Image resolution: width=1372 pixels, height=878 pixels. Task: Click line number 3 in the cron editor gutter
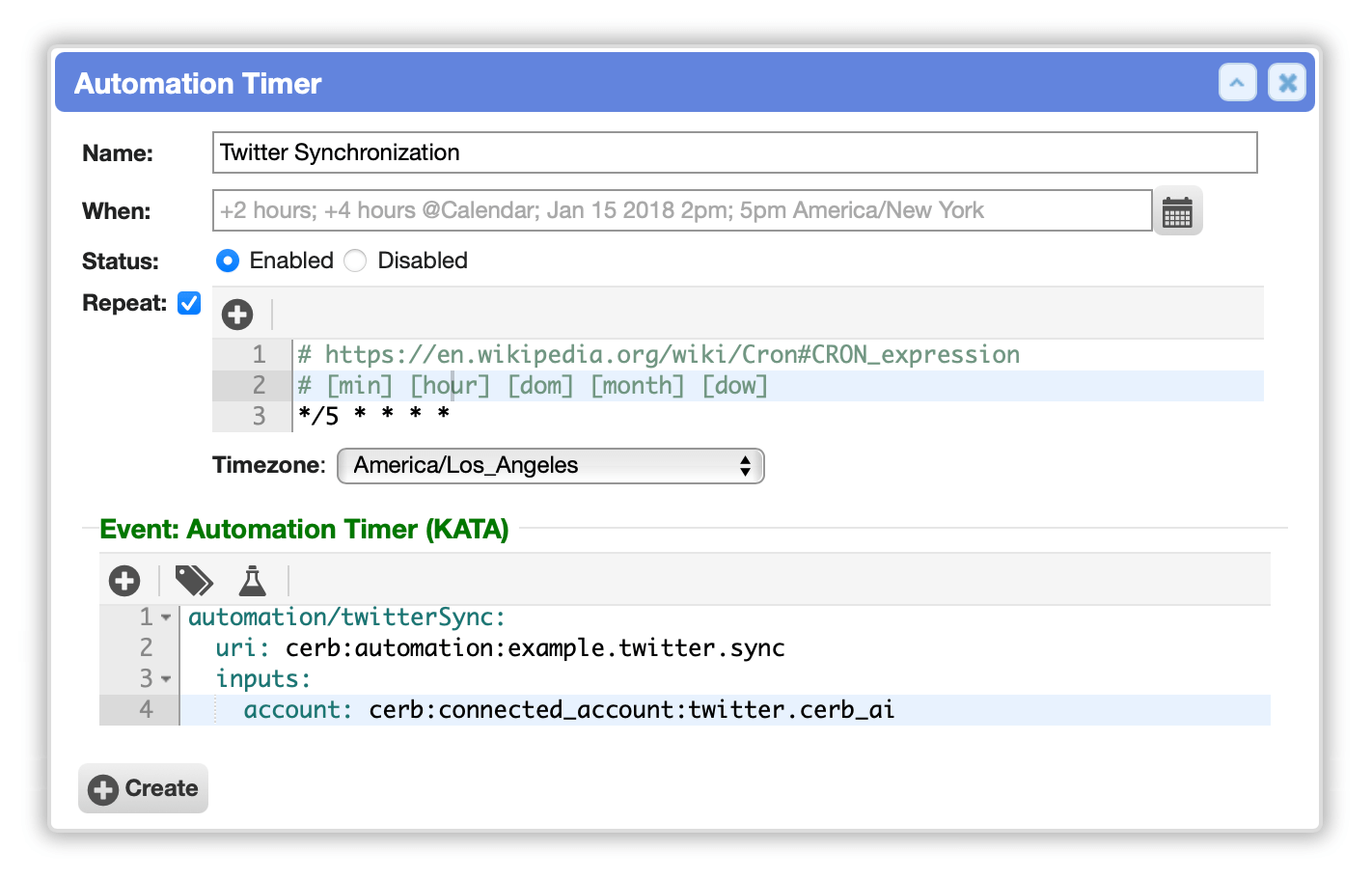(x=259, y=416)
